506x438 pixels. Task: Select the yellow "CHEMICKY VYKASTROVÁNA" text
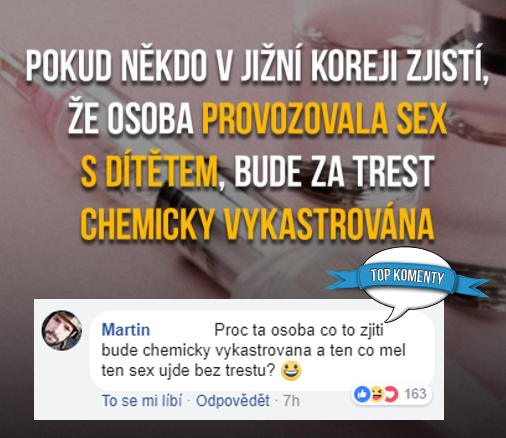[x=257, y=224]
